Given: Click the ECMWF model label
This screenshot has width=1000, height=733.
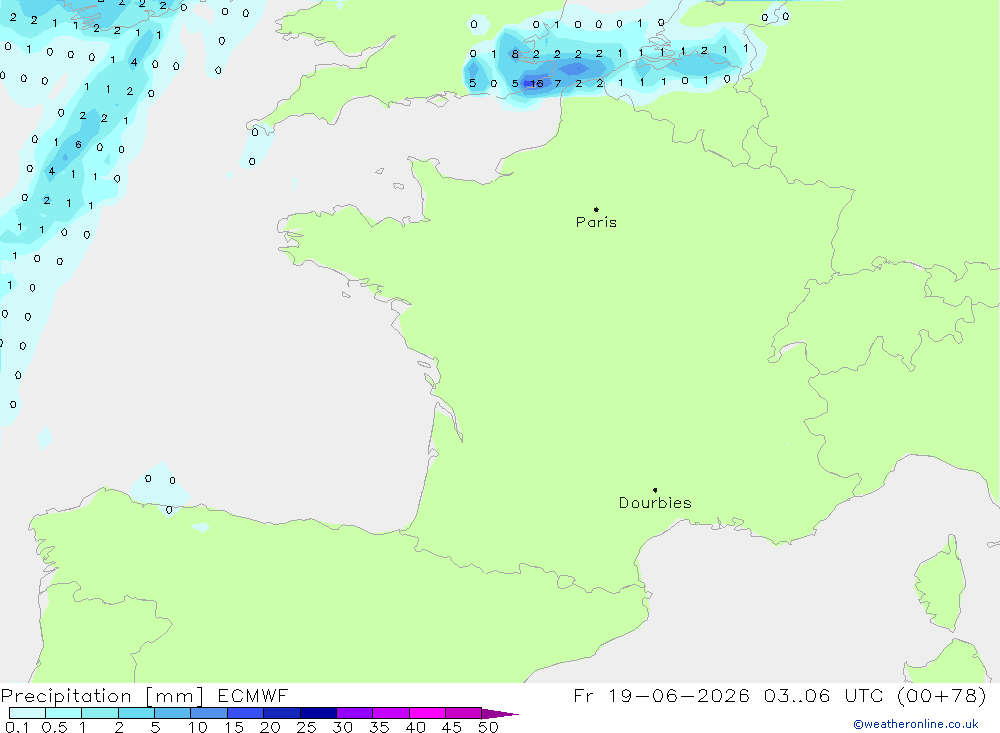Looking at the screenshot, I should pos(253,696).
